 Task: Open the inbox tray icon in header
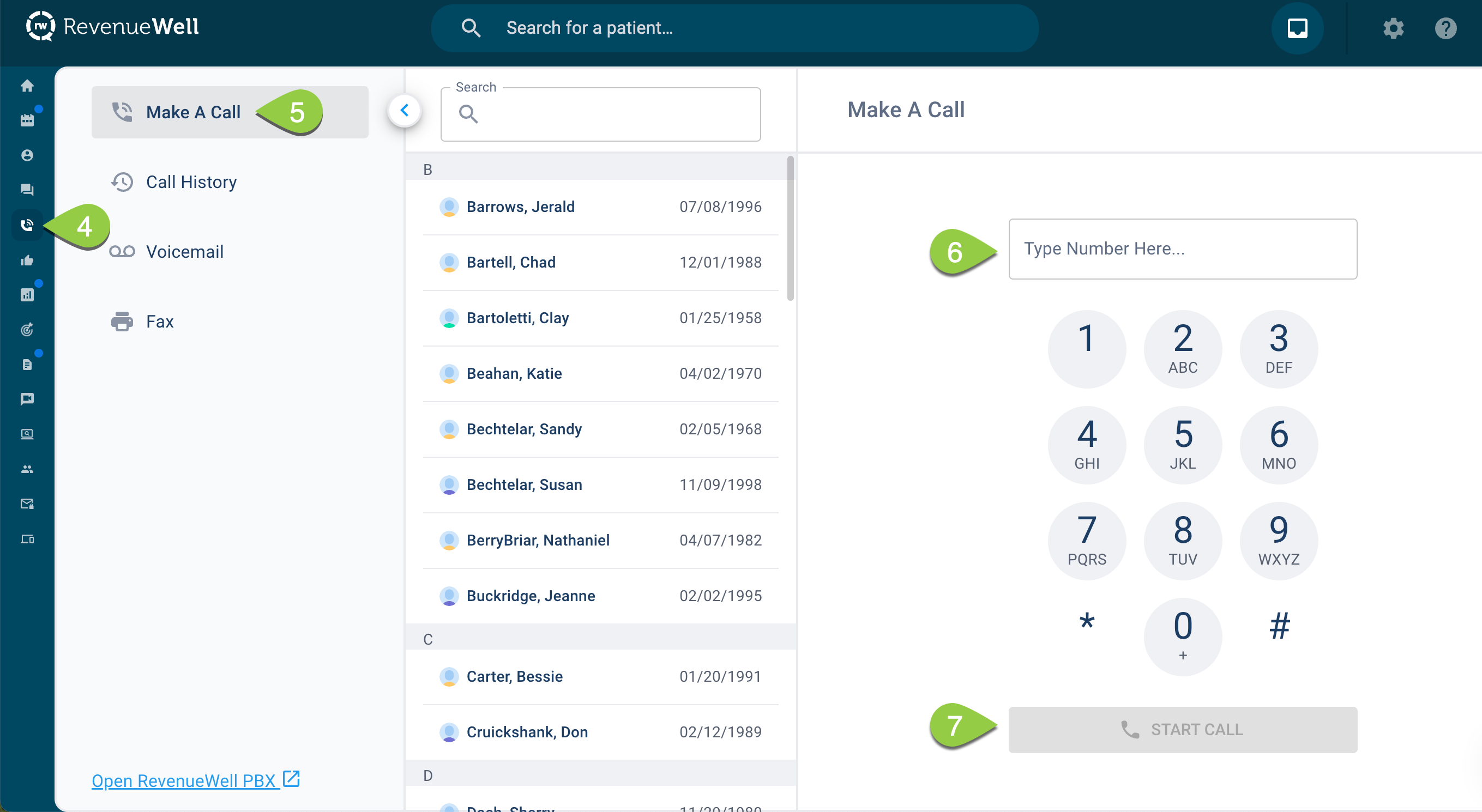coord(1297,28)
